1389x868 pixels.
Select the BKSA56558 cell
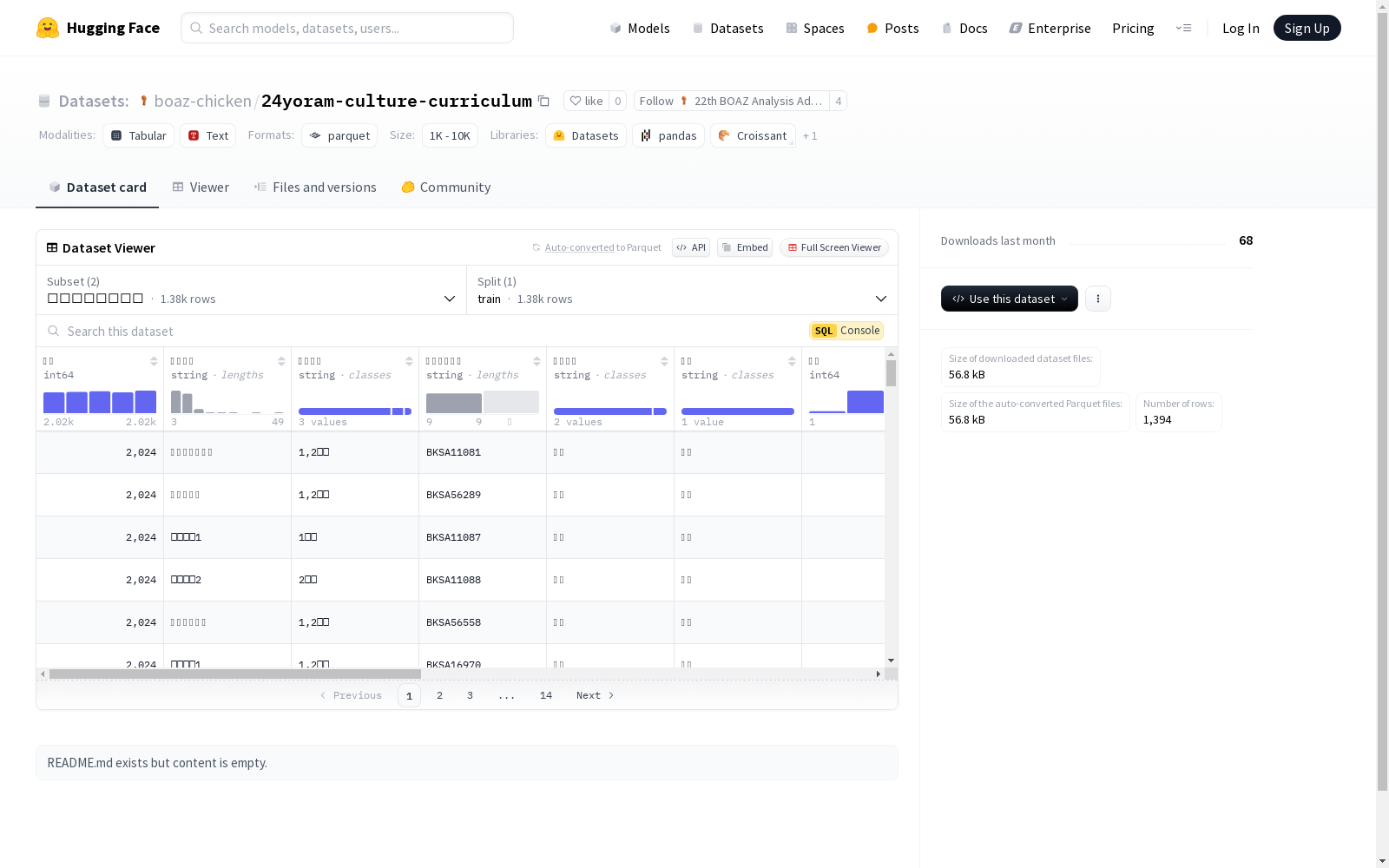coord(483,622)
